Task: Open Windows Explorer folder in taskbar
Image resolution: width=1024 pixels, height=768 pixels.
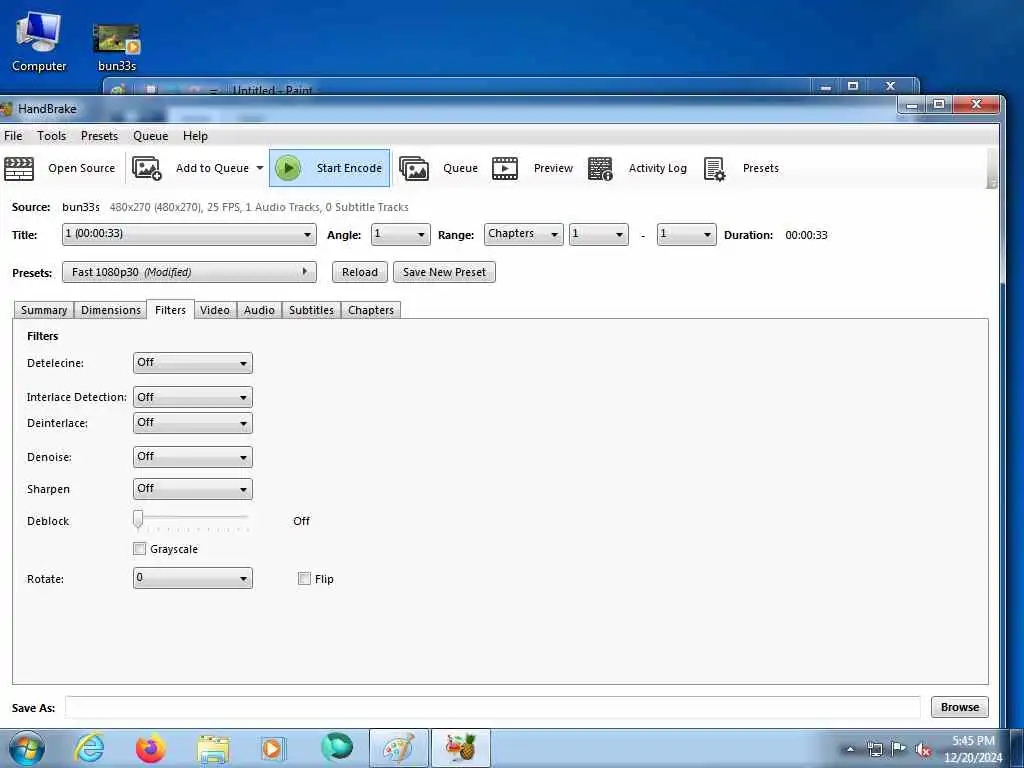Action: pyautogui.click(x=213, y=748)
